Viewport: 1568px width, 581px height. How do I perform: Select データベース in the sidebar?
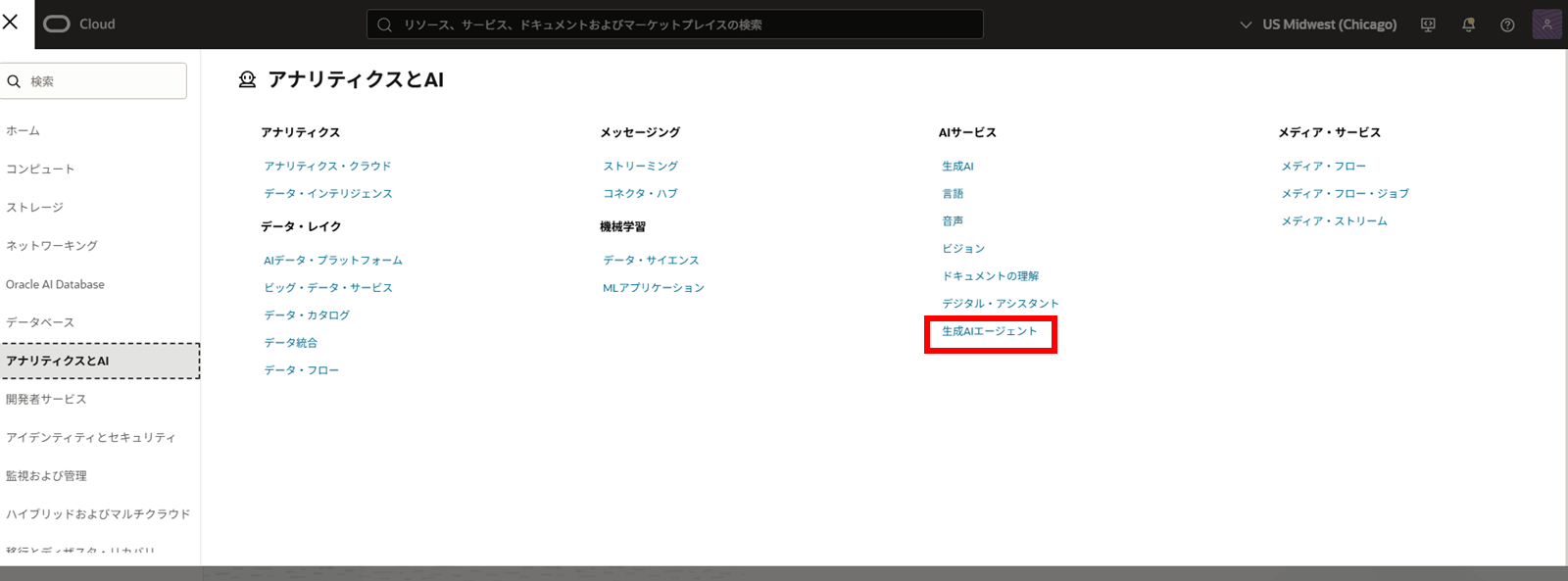coord(40,322)
